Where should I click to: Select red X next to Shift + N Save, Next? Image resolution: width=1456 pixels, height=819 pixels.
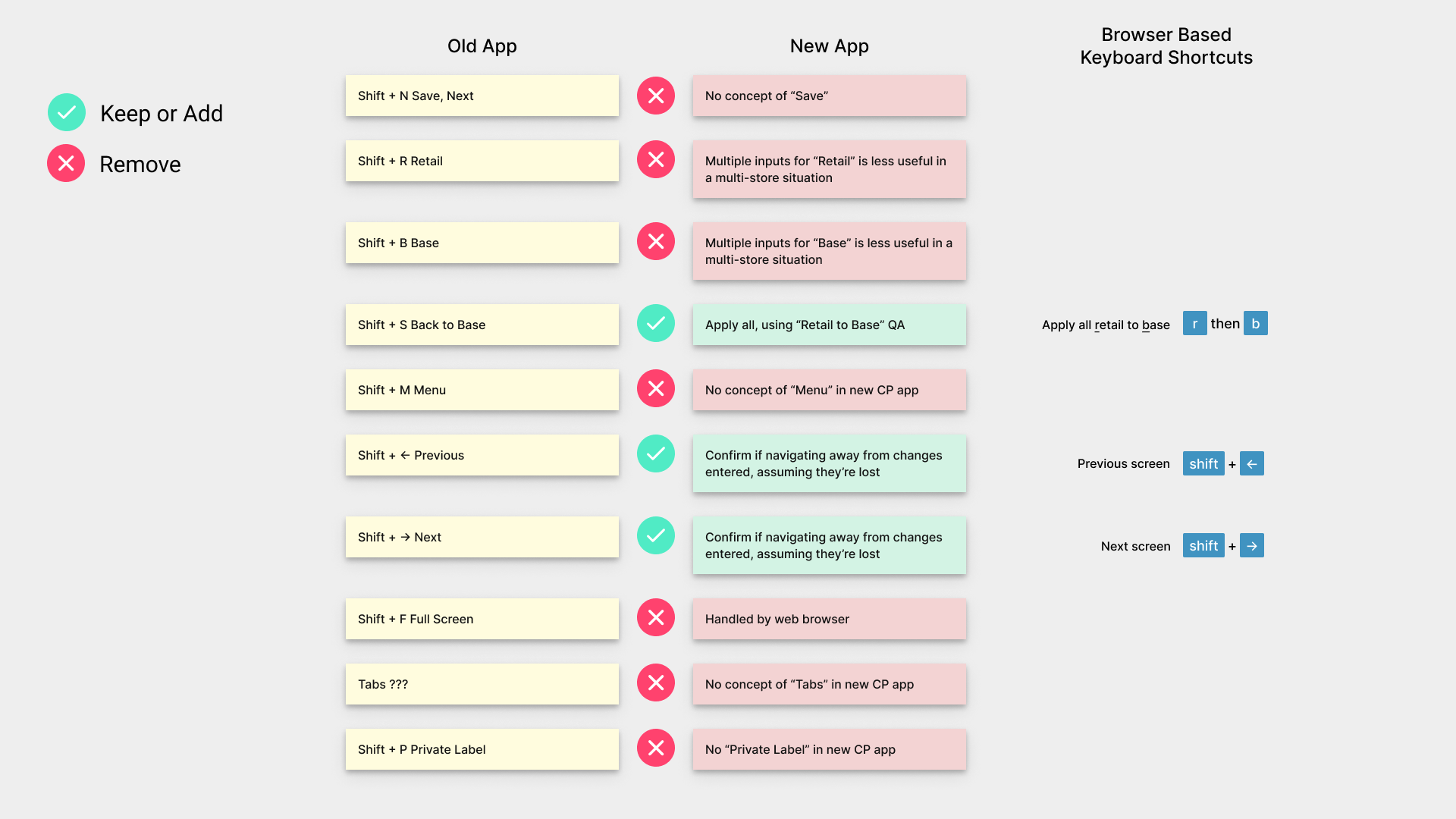[x=656, y=96]
